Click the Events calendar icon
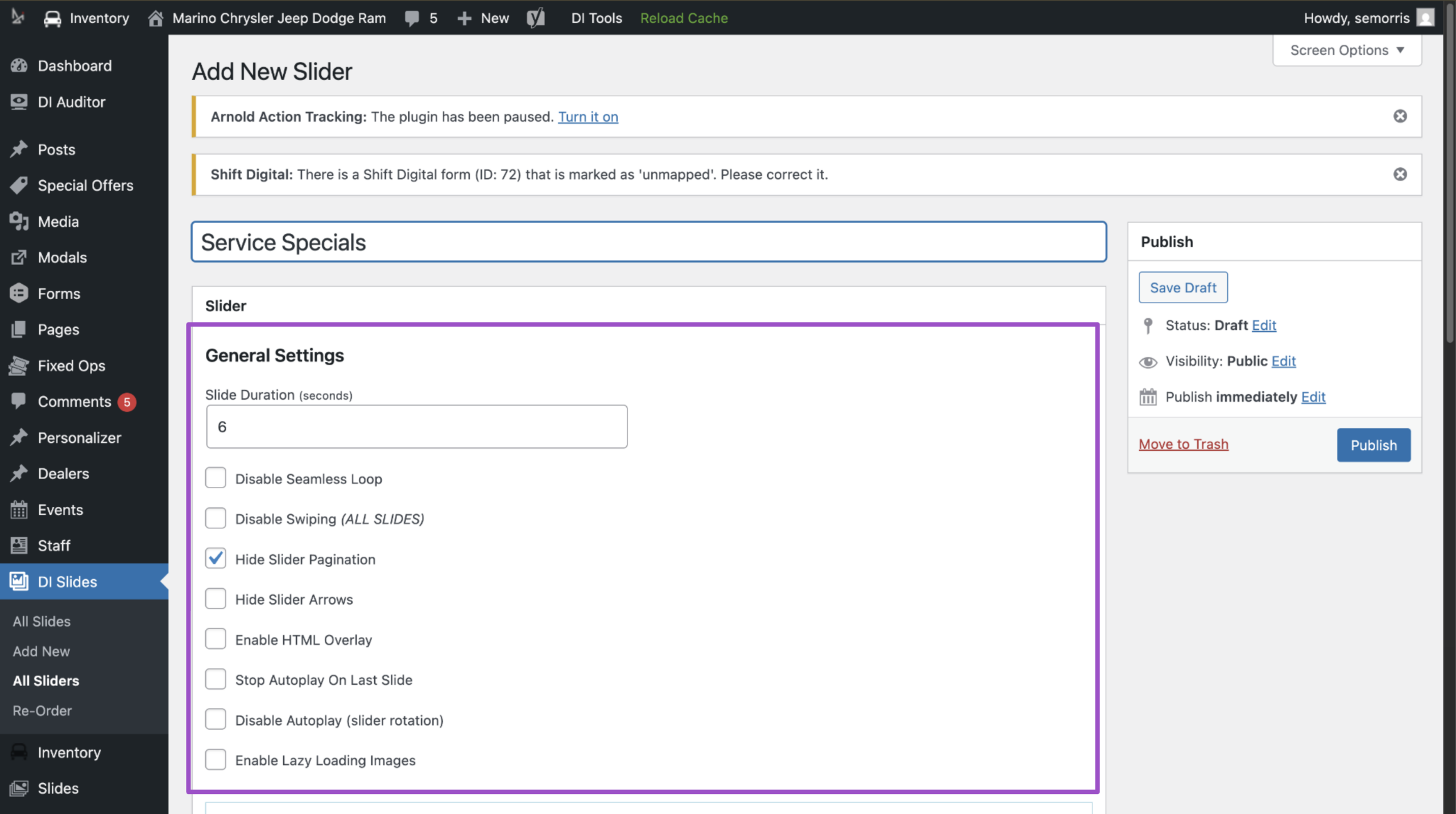 19,509
